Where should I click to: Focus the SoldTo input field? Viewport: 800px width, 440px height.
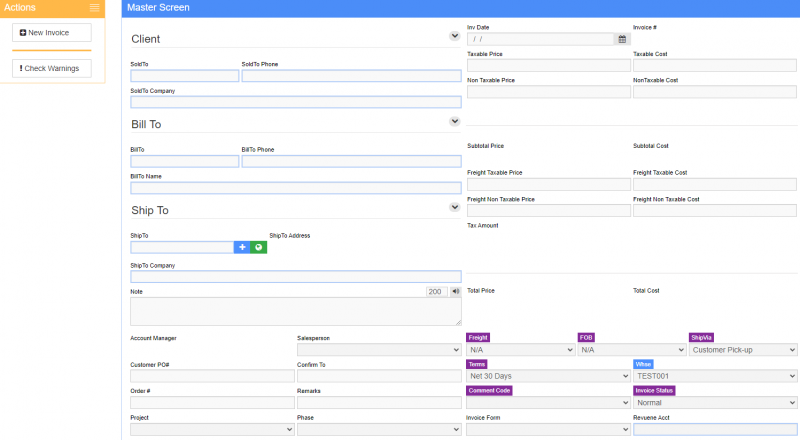click(185, 76)
